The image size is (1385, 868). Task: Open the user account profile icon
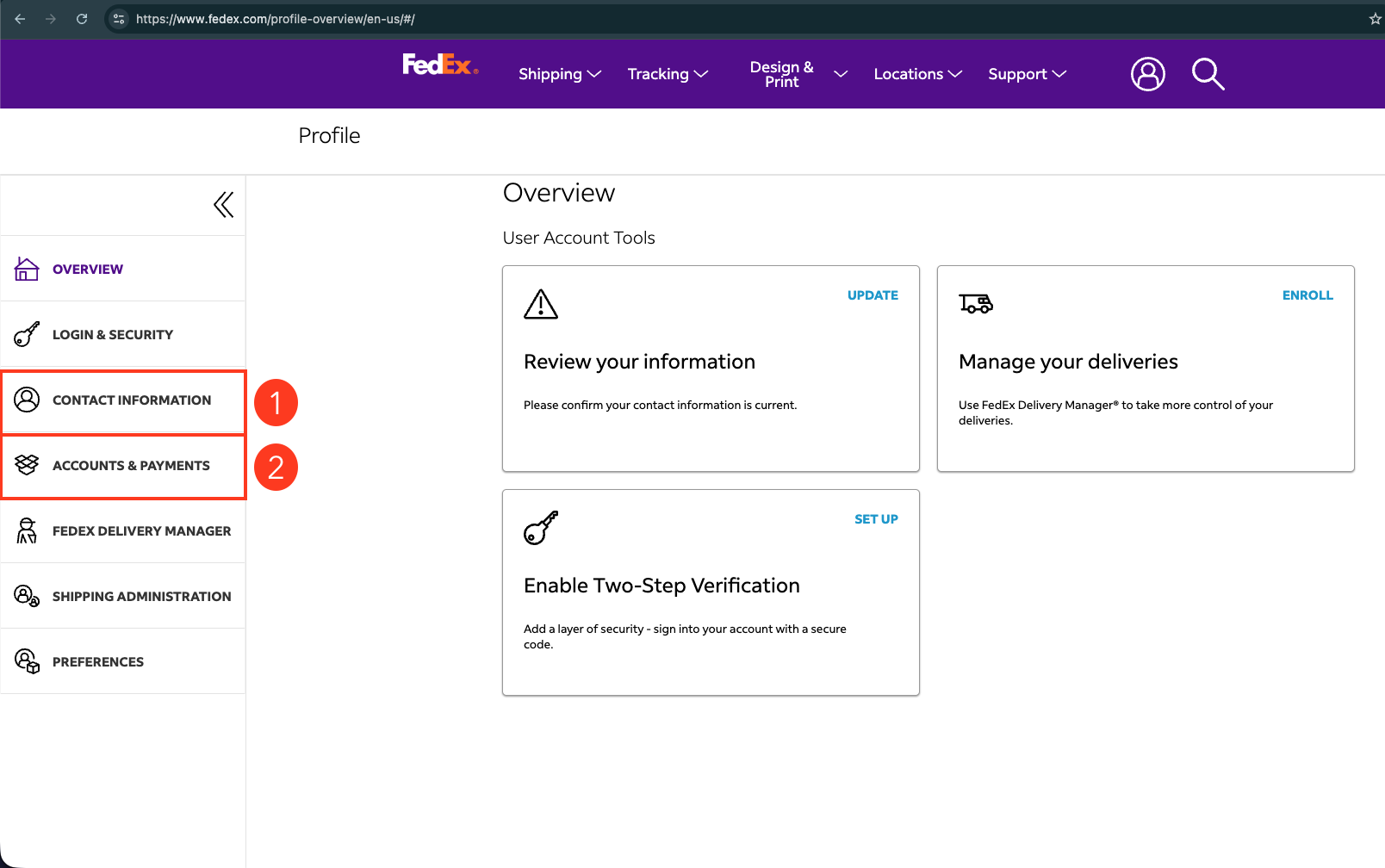pyautogui.click(x=1147, y=74)
